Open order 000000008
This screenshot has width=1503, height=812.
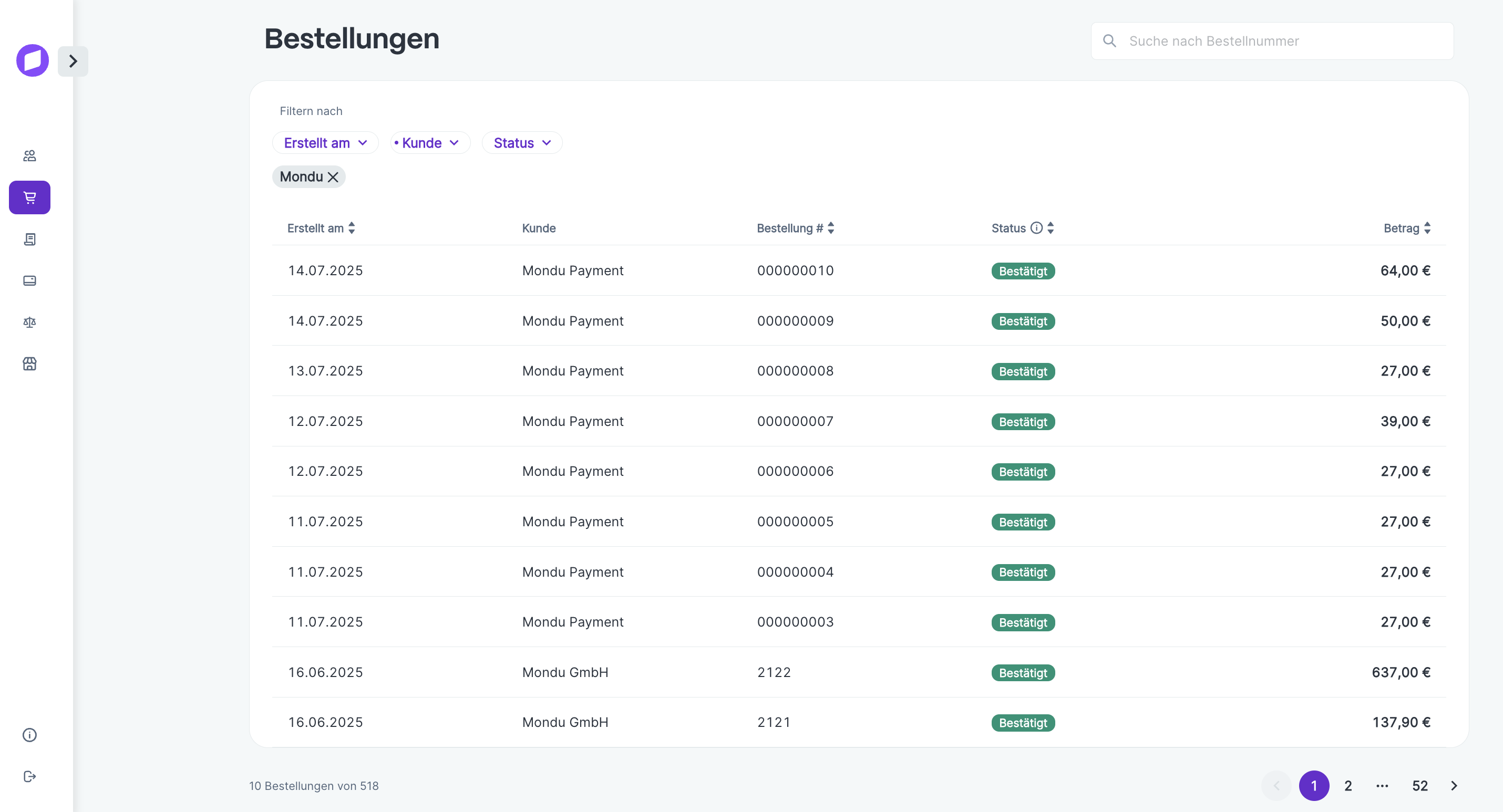pyautogui.click(x=859, y=371)
